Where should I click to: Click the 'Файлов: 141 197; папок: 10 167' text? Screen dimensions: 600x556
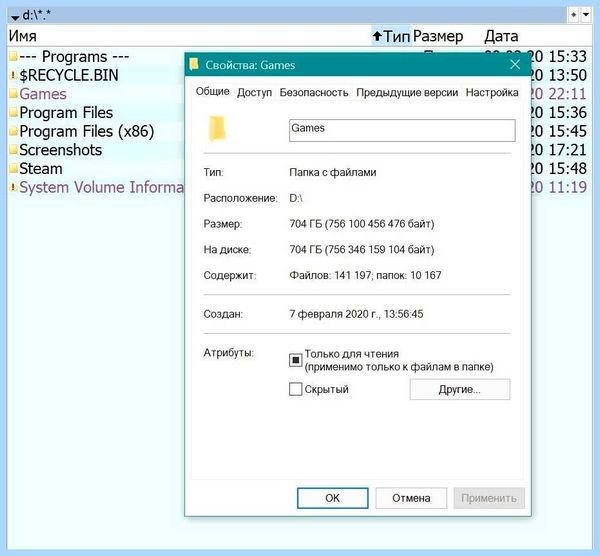click(x=365, y=275)
